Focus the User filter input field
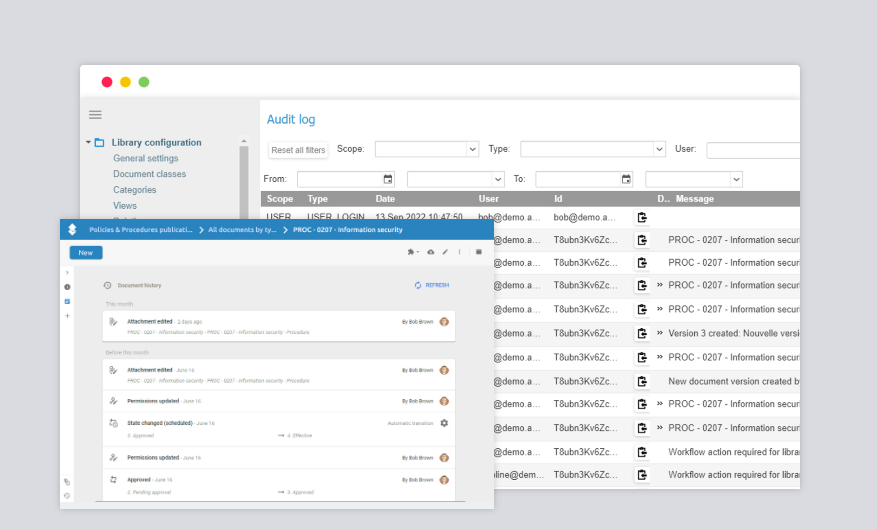 pyautogui.click(x=753, y=150)
